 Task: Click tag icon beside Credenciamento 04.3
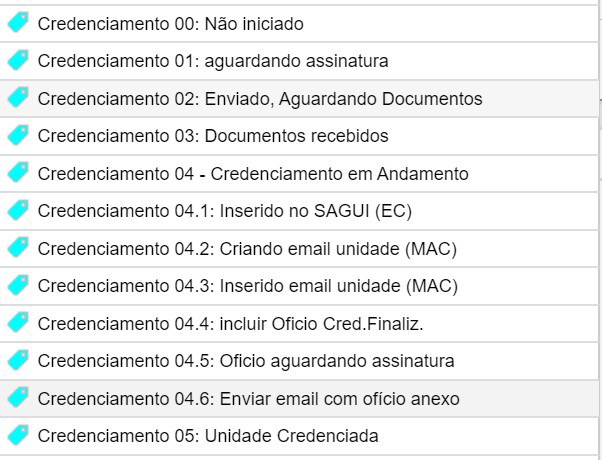tap(18, 285)
